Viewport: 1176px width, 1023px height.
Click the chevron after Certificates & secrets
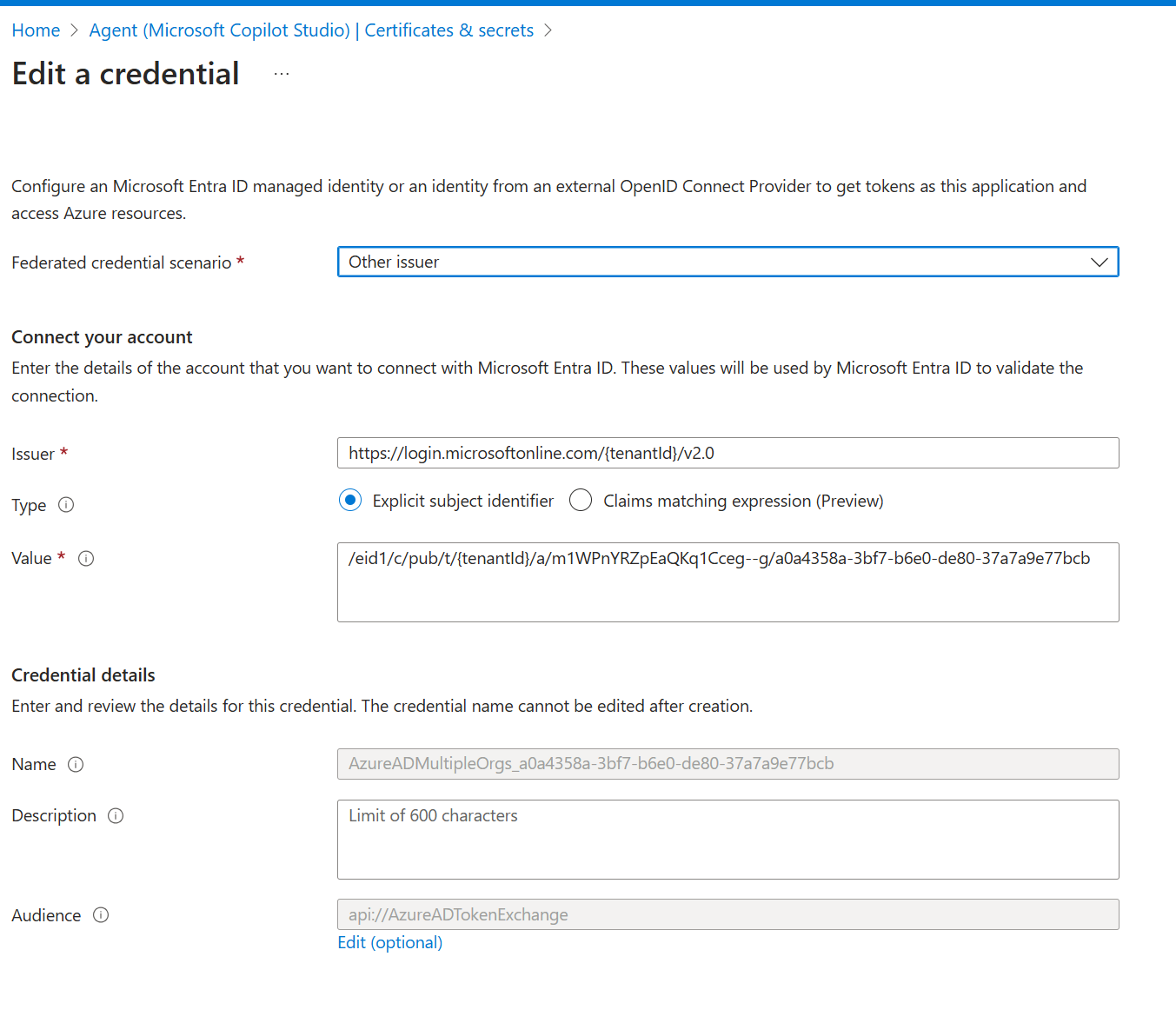point(548,30)
